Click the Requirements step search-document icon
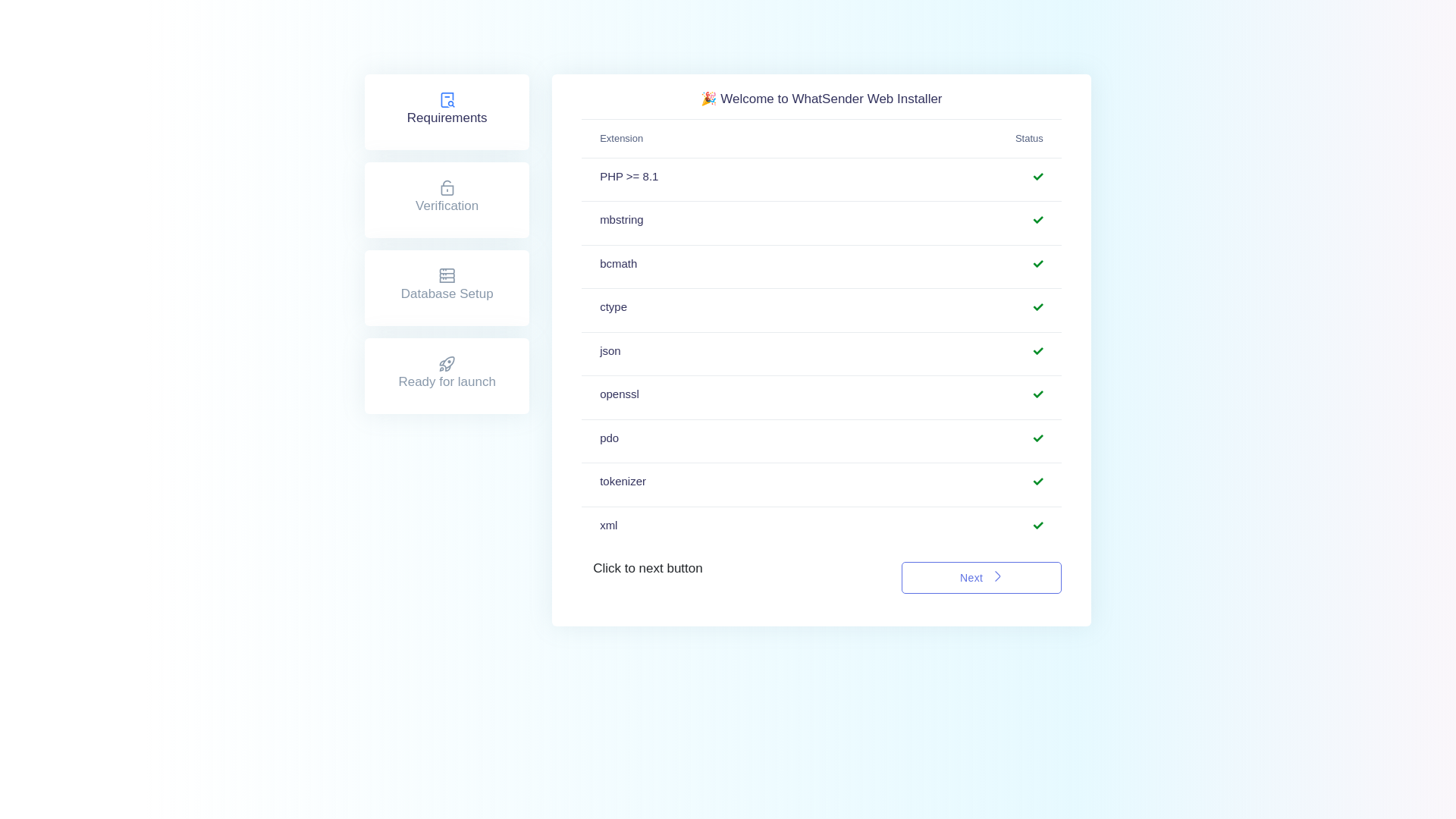The width and height of the screenshot is (1456, 819). (x=447, y=100)
